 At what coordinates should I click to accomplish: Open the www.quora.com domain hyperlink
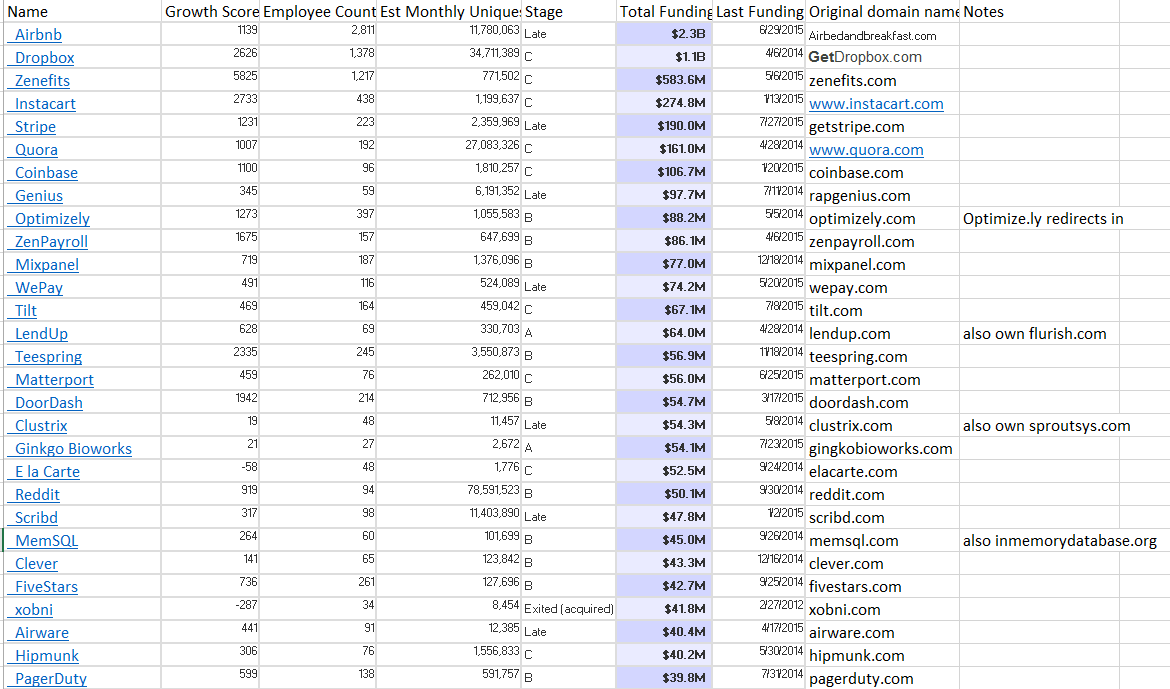pyautogui.click(x=866, y=150)
